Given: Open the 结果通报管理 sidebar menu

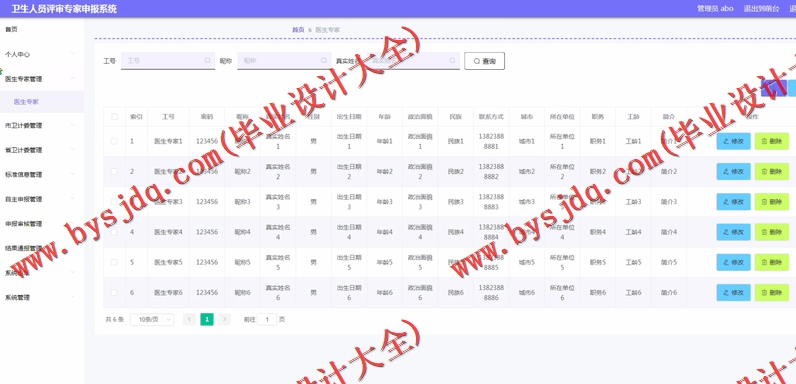Looking at the screenshot, I should tap(42, 248).
